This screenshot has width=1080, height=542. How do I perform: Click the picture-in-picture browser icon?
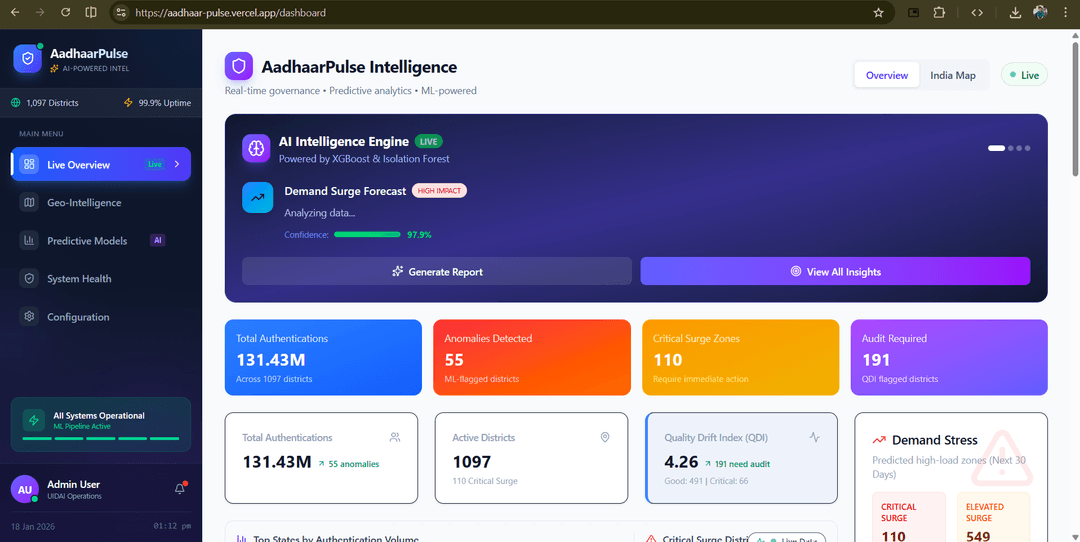tap(913, 12)
